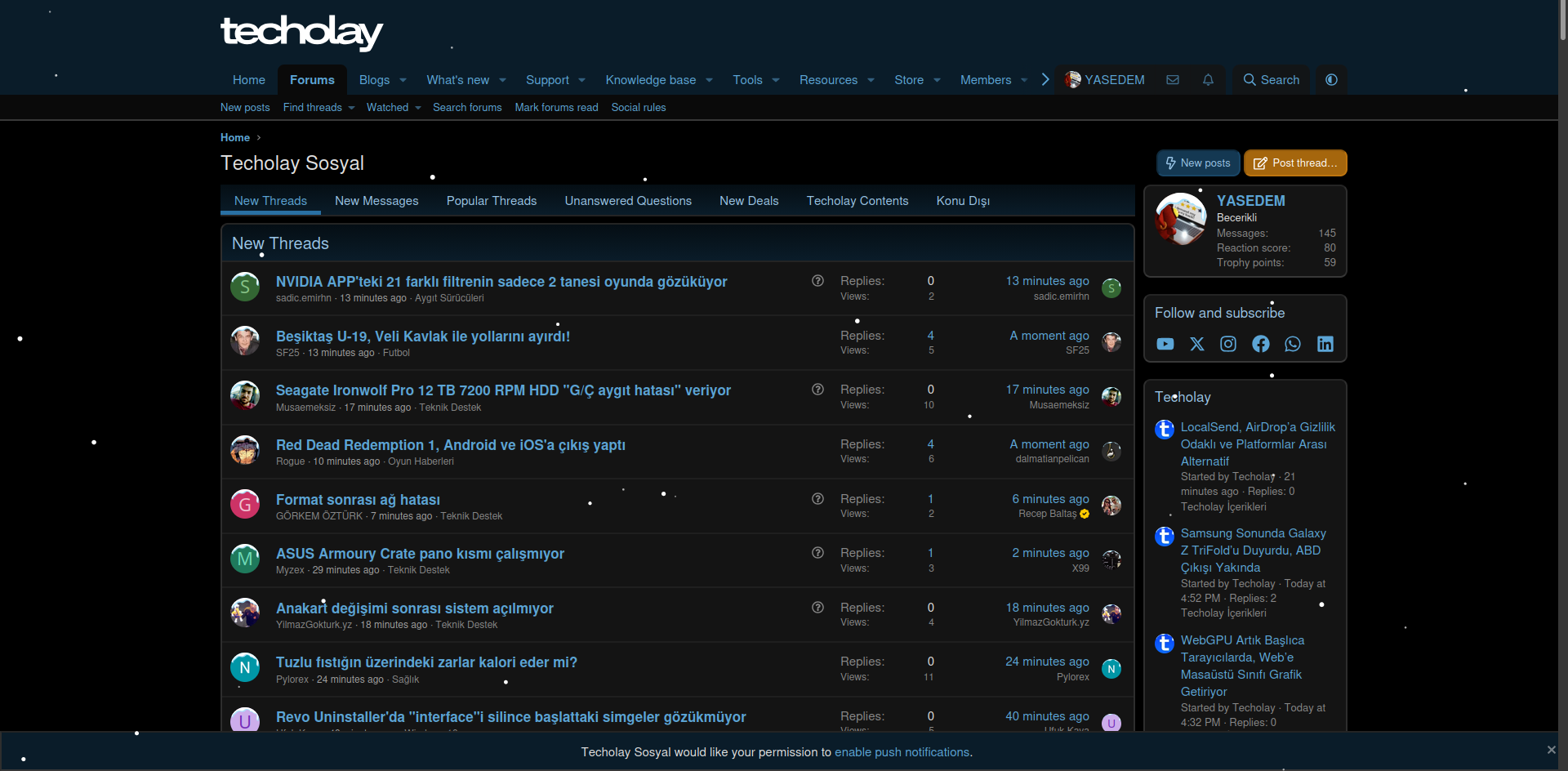Image resolution: width=1568 pixels, height=771 pixels.
Task: Expand the Tools dropdown arrow
Action: (x=775, y=80)
